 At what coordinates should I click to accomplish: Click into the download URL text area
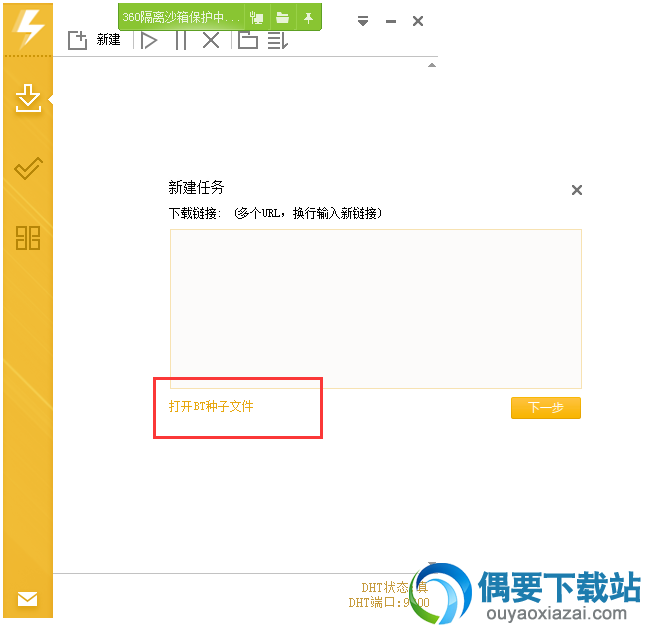[x=375, y=309]
